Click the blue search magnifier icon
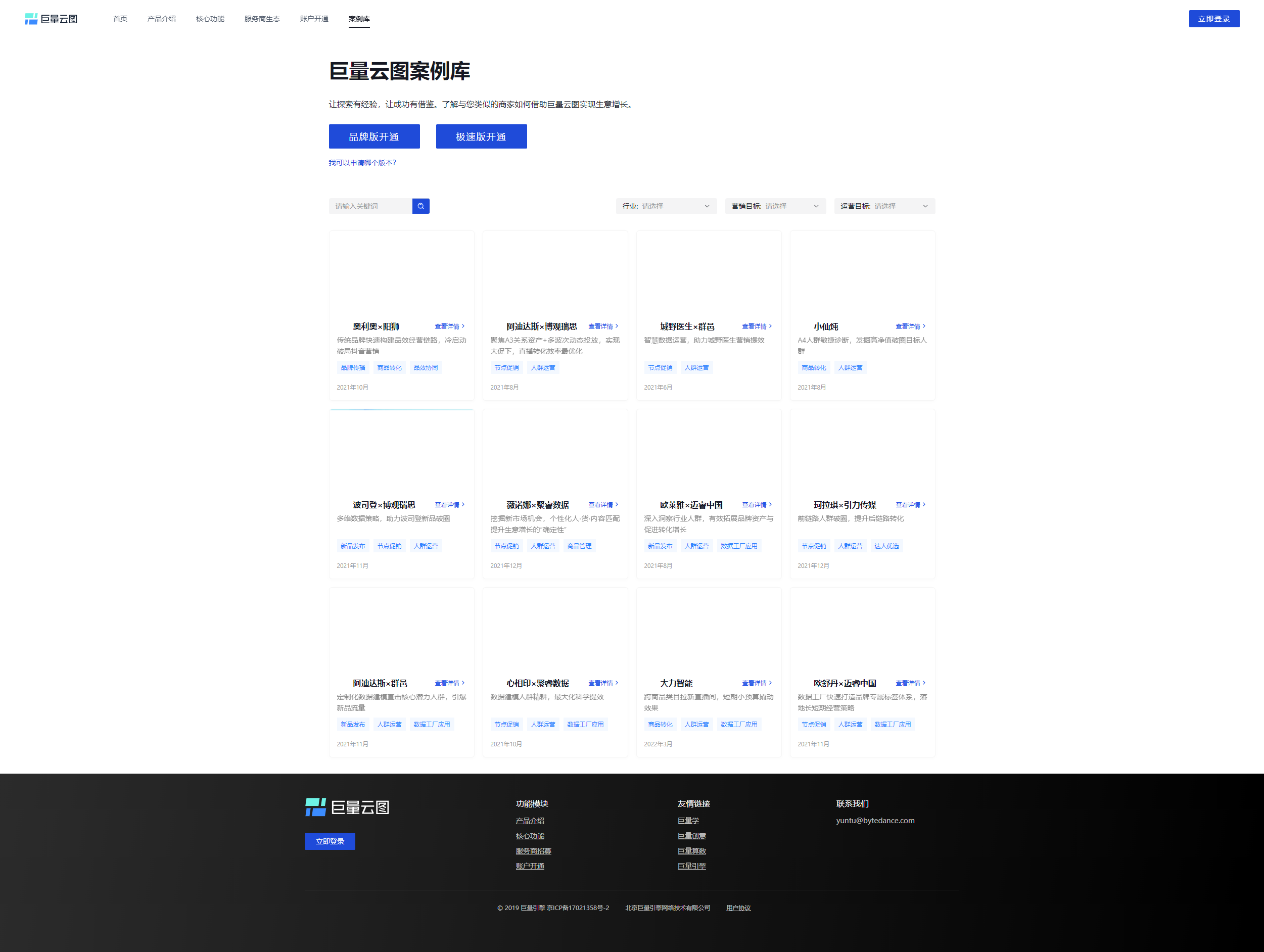The width and height of the screenshot is (1264, 952). click(420, 206)
